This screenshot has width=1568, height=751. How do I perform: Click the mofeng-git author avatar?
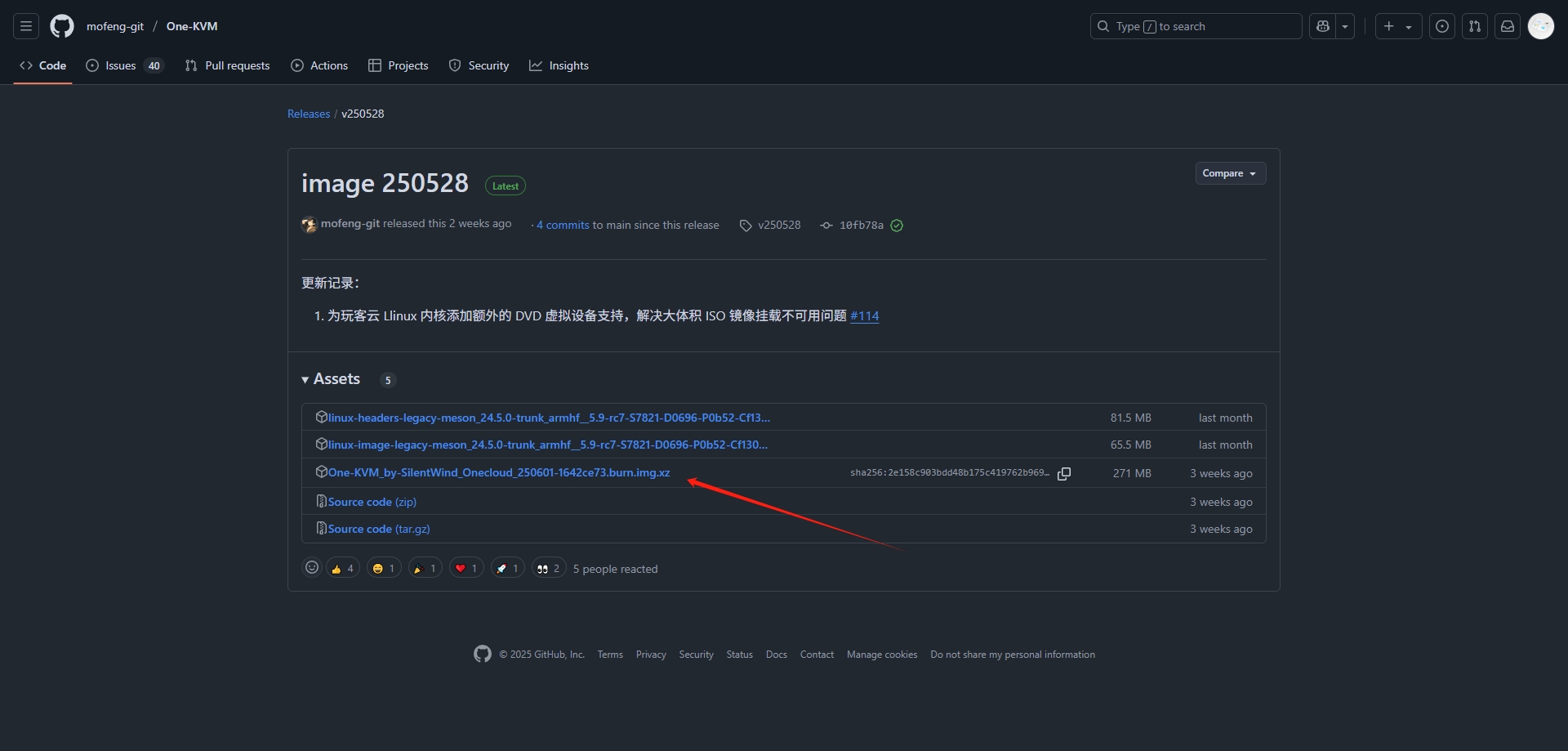309,225
